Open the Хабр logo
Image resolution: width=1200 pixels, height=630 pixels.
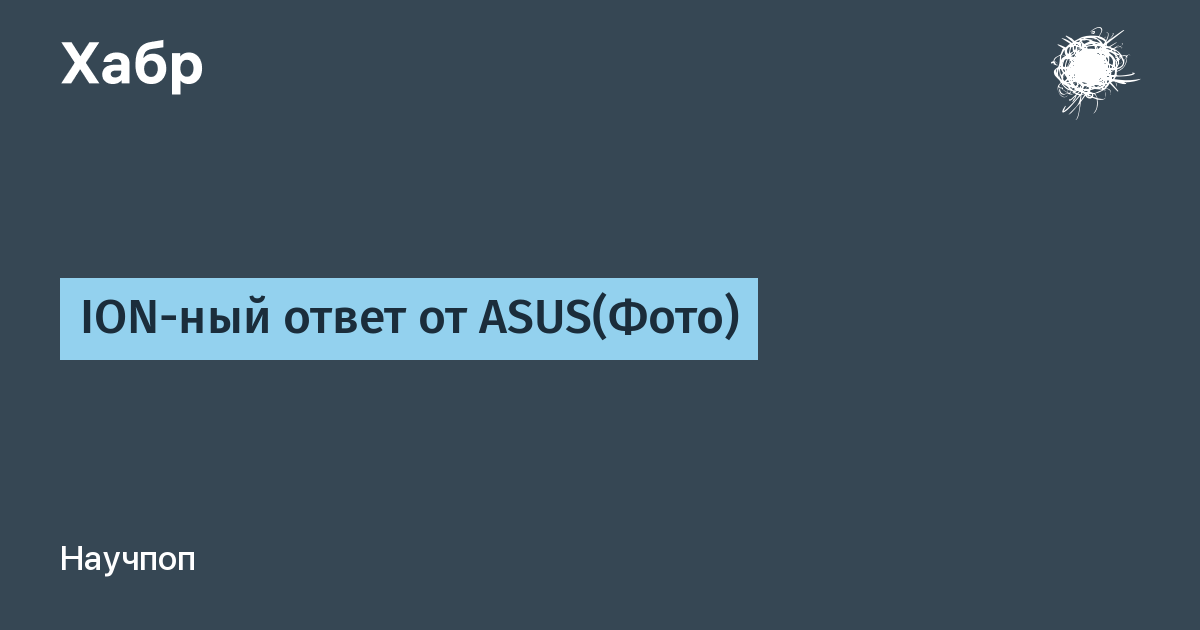pos(132,64)
